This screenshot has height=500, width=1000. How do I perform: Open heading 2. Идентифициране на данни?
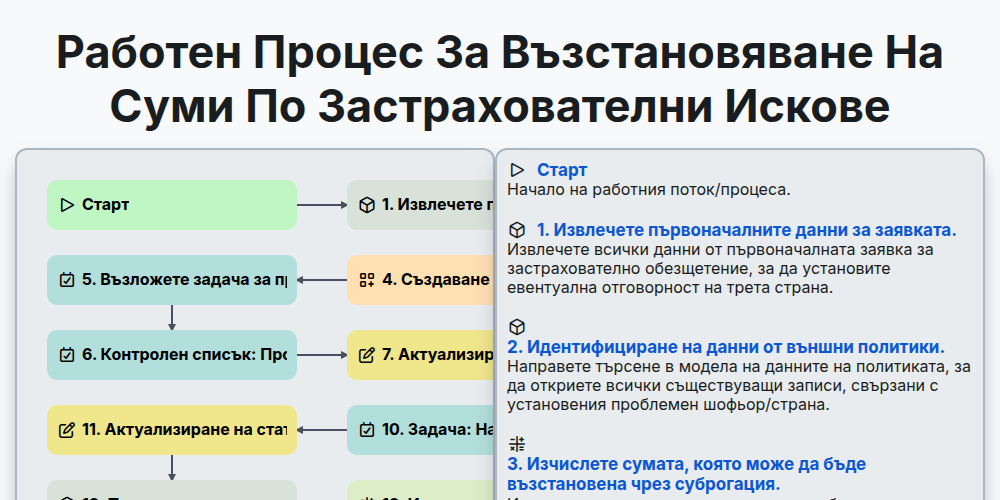point(726,348)
